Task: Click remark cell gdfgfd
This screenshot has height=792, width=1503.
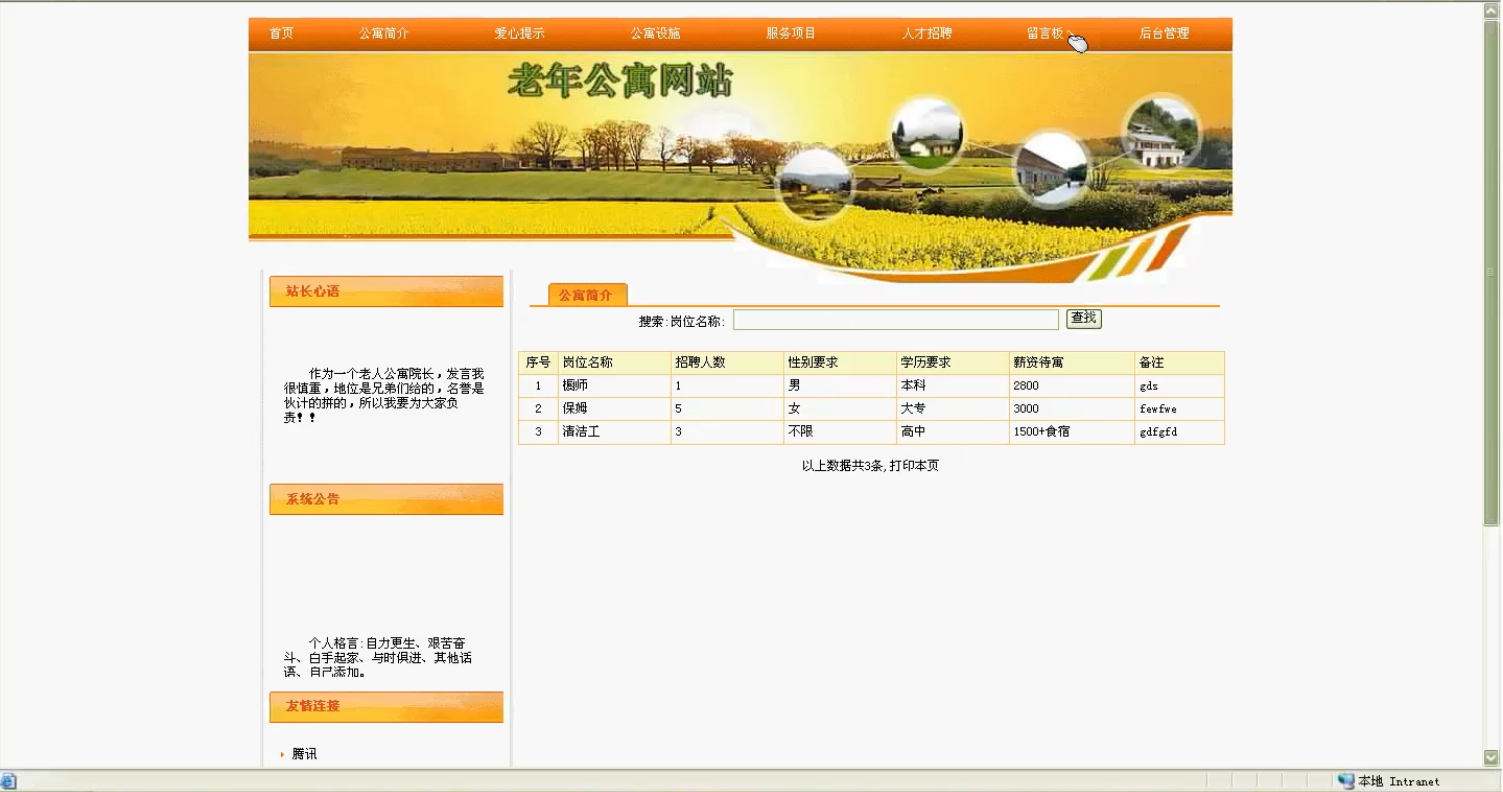Action: 1179,432
